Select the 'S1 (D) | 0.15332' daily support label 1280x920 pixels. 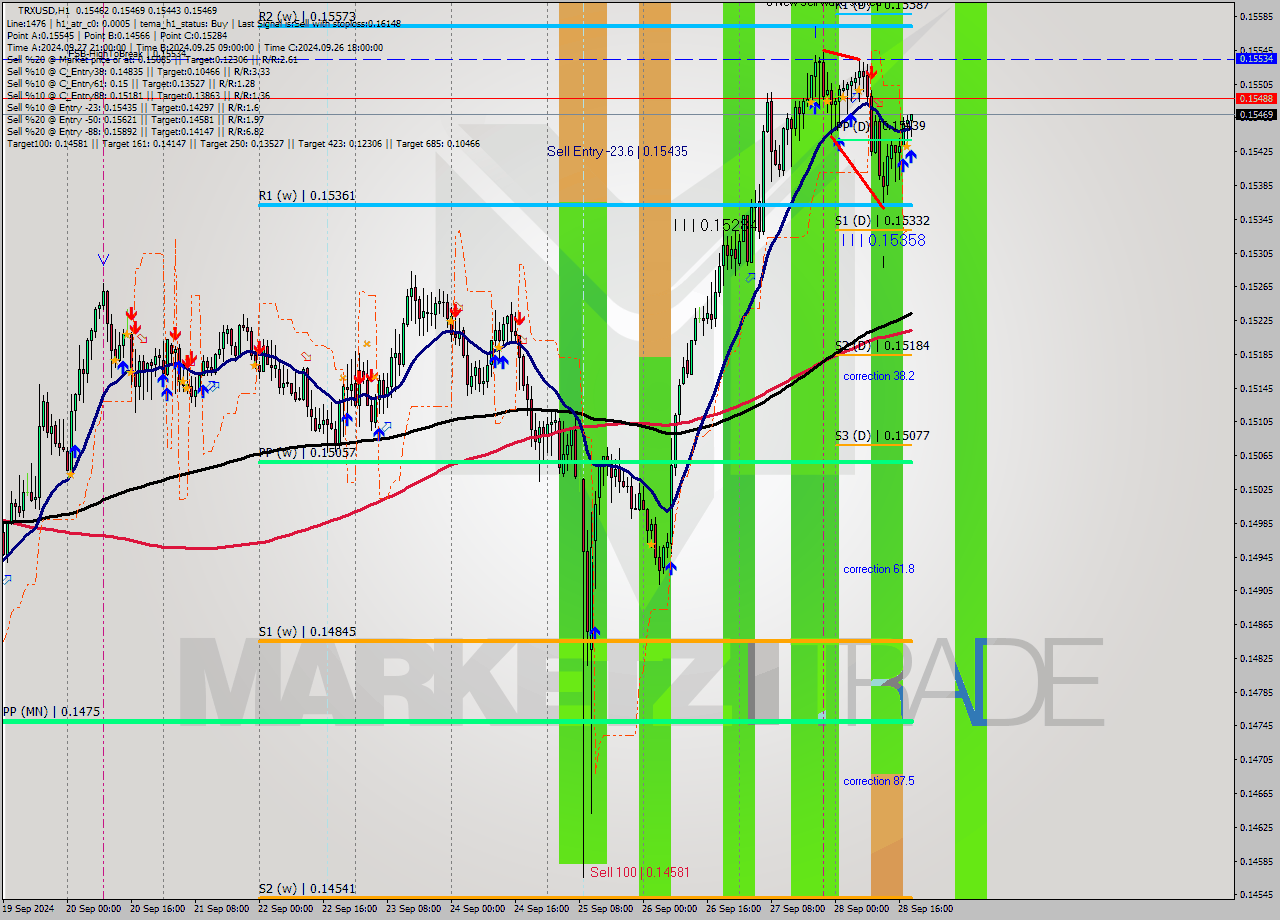[882, 220]
